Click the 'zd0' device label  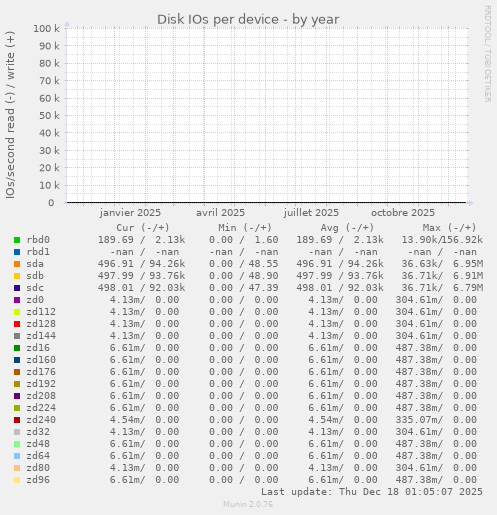click(x=35, y=300)
